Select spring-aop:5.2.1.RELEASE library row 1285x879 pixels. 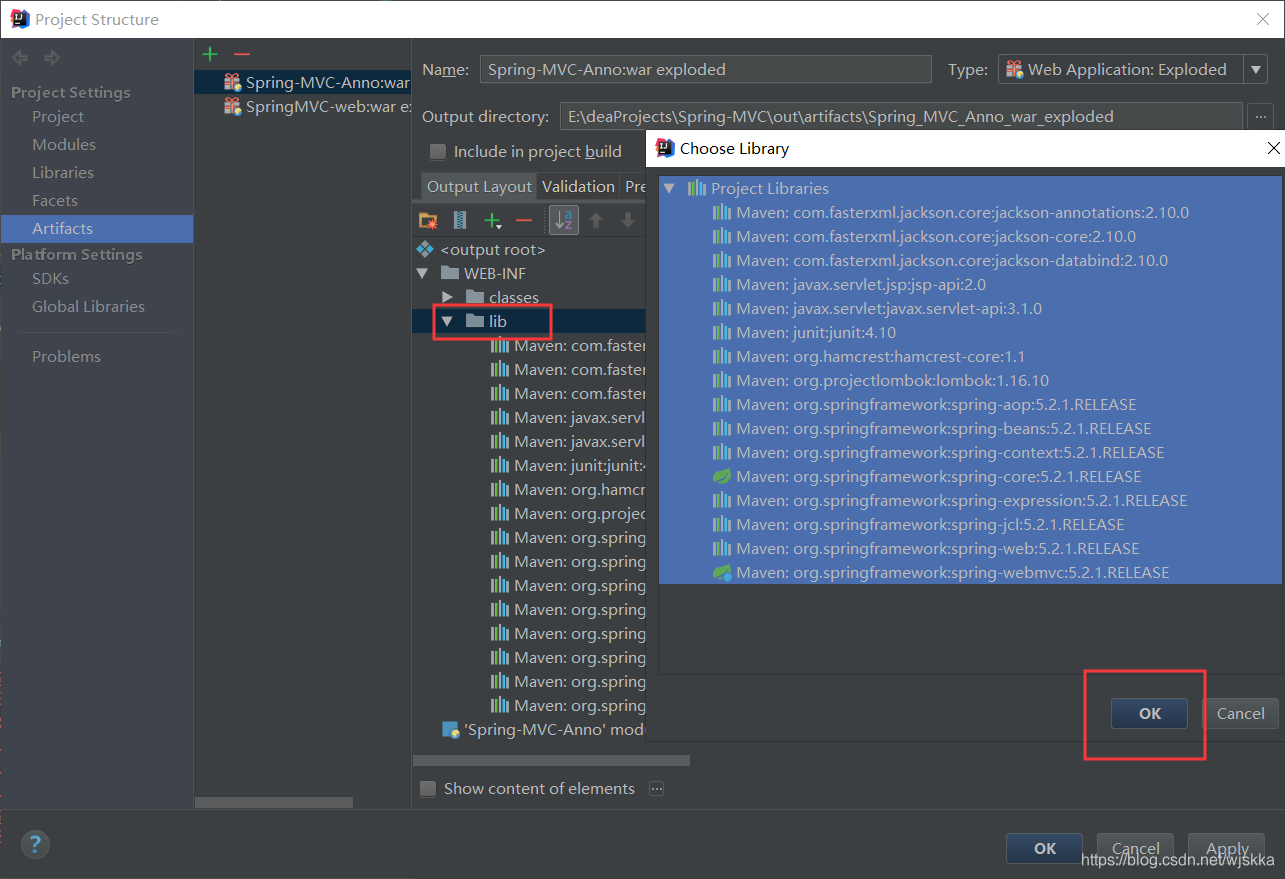(x=970, y=405)
